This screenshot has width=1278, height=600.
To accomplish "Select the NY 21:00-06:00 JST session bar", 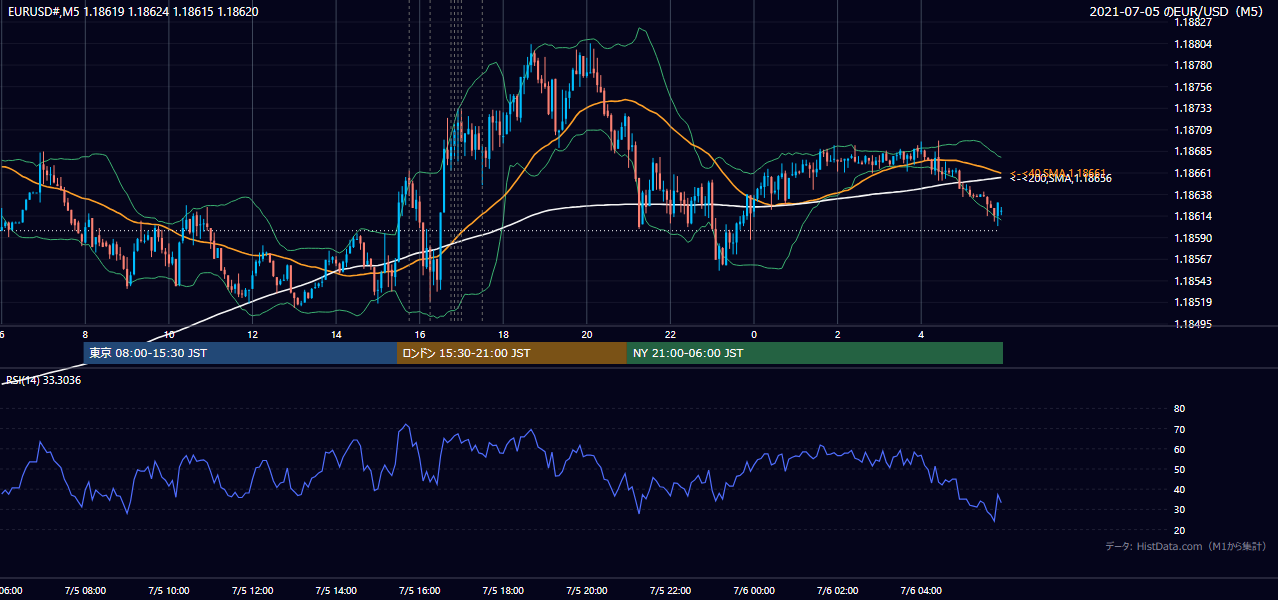I will pyautogui.click(x=815, y=353).
